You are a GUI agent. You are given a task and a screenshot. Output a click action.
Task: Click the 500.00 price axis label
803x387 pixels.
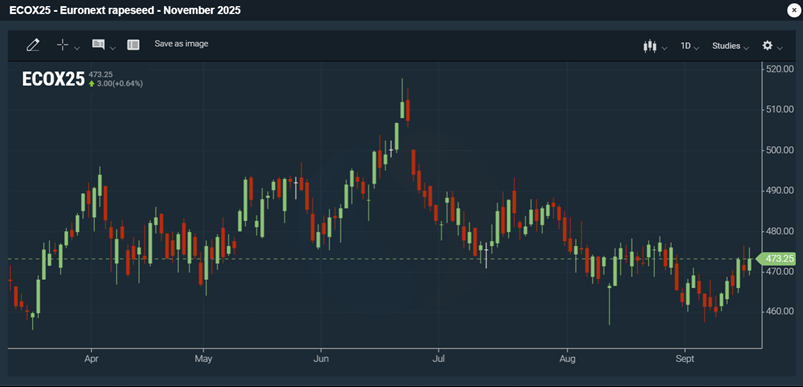coord(780,150)
